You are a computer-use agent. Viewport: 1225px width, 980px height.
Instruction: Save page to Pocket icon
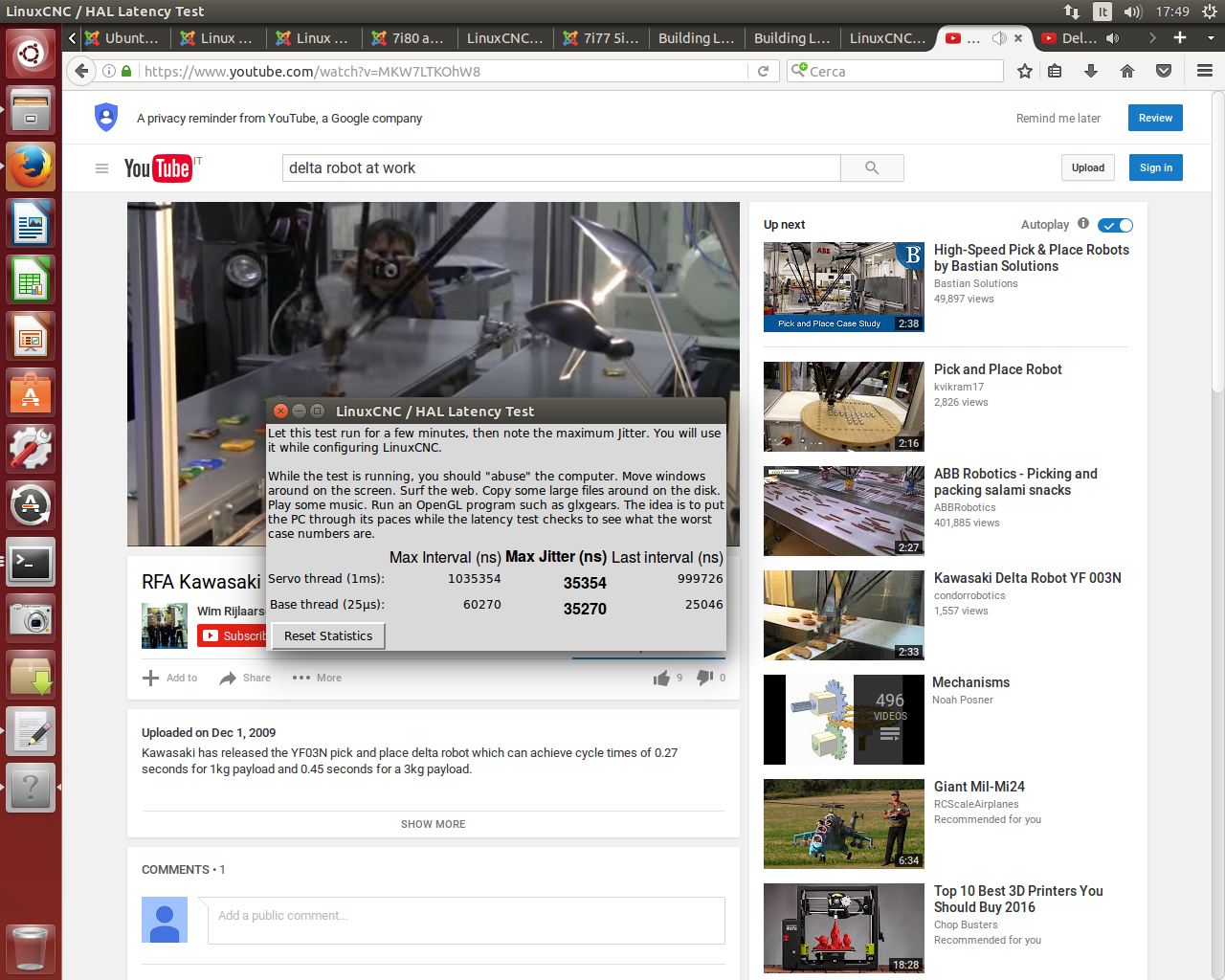[1164, 71]
